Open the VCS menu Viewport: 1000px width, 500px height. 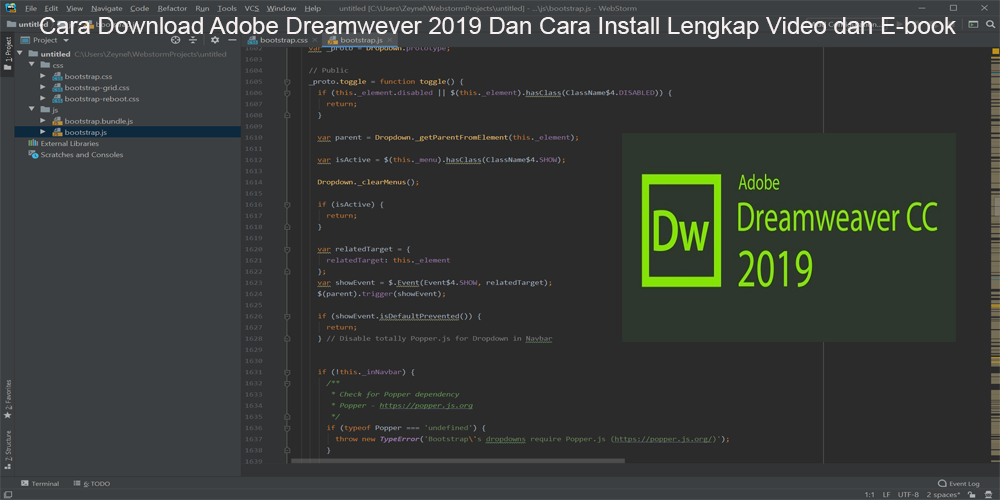(x=252, y=8)
